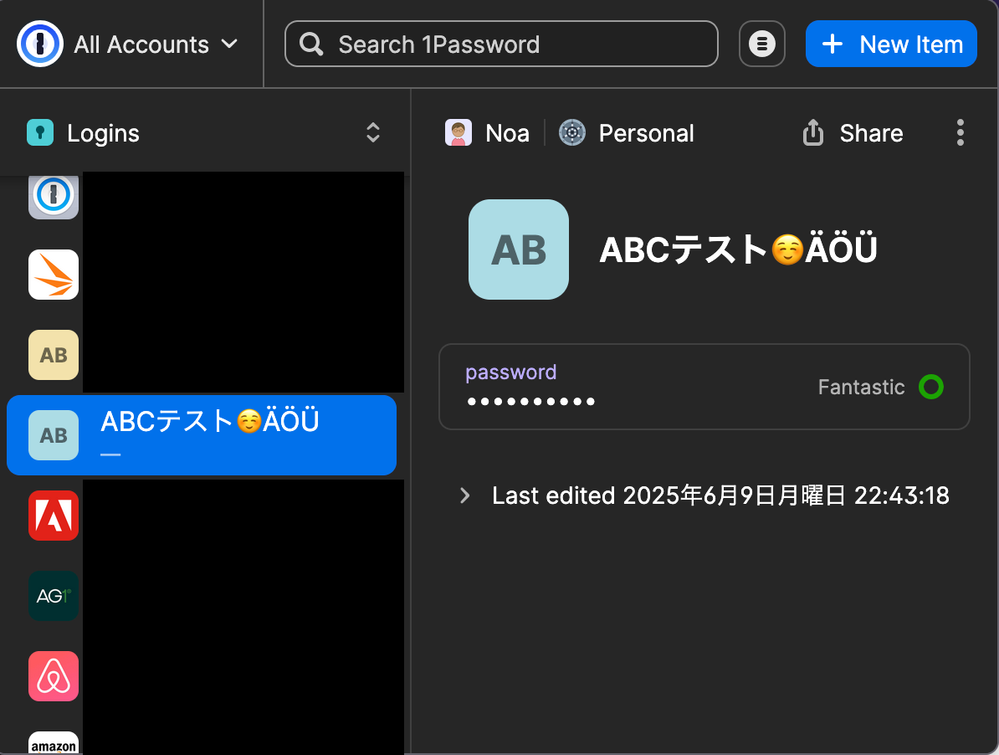Open the AGI login item
The width and height of the screenshot is (999, 755).
(x=54, y=596)
